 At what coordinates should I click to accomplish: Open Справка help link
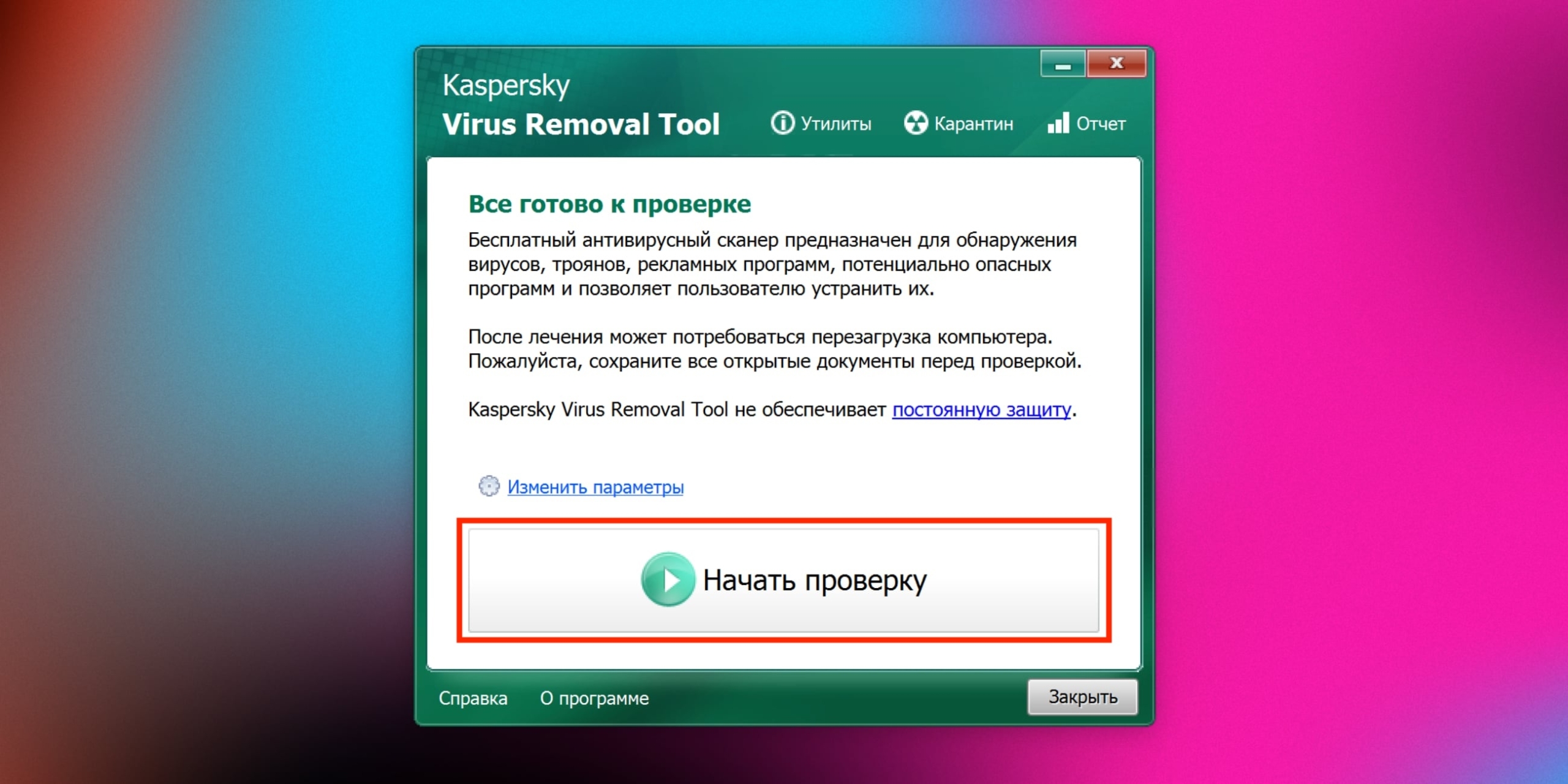pos(473,698)
